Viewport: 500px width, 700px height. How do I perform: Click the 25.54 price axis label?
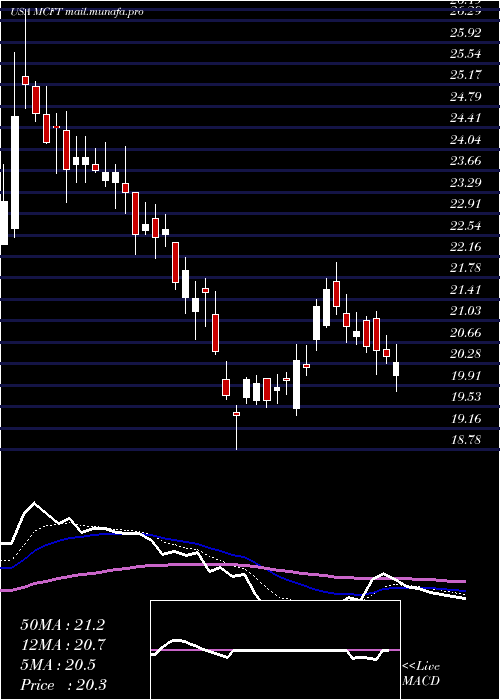pyautogui.click(x=466, y=54)
